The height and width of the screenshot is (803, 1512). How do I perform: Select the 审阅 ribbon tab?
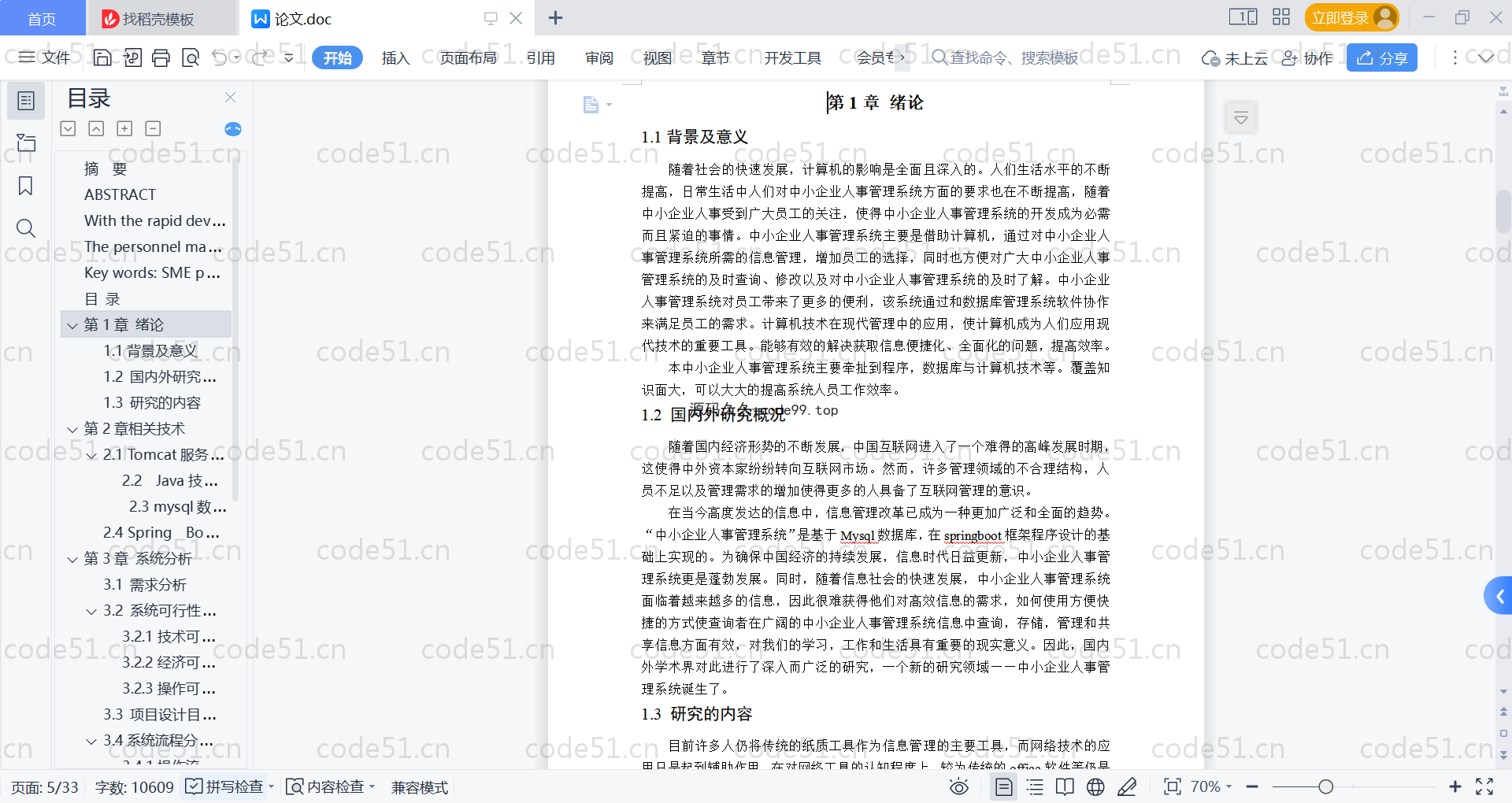[x=599, y=57]
